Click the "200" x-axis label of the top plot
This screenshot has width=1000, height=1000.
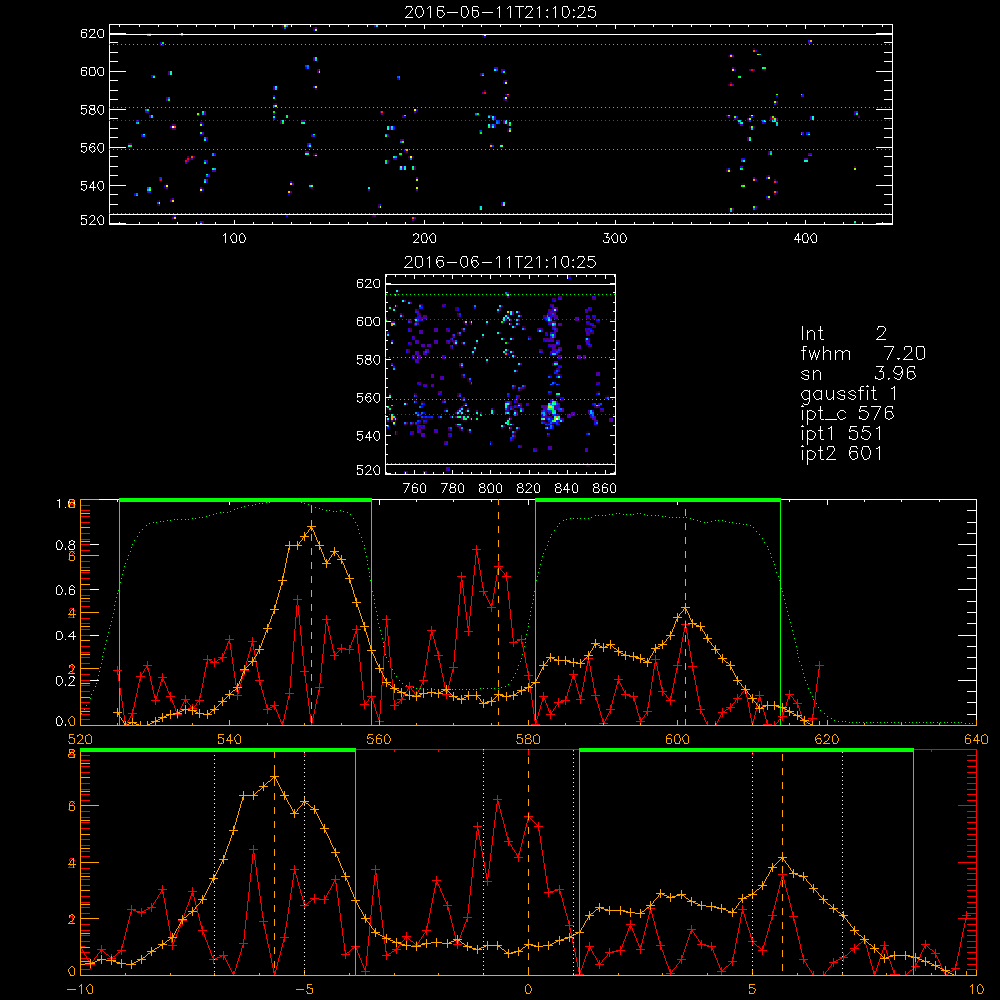coord(424,239)
